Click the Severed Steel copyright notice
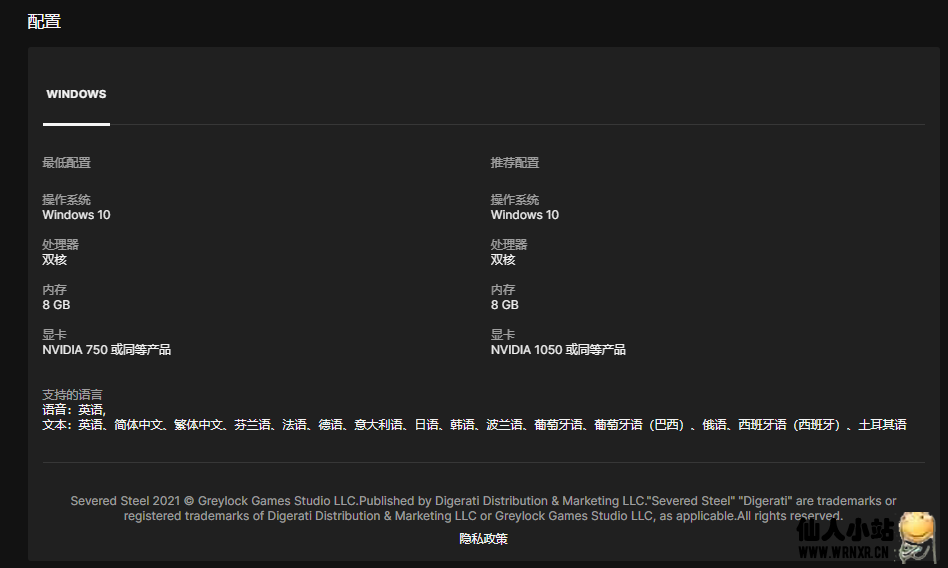The image size is (948, 568). pos(483,508)
